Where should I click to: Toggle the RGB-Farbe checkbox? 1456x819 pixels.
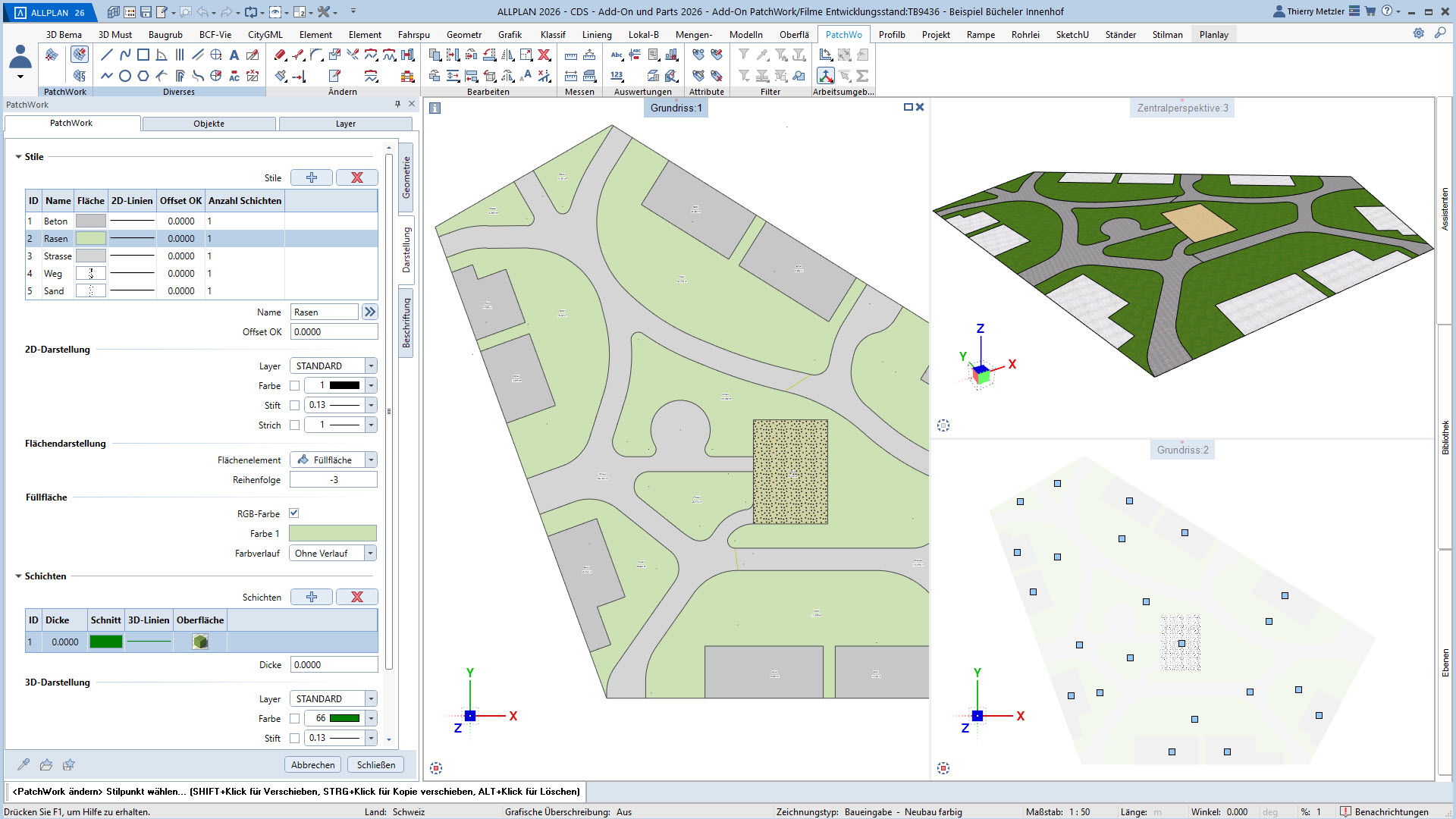click(x=294, y=513)
